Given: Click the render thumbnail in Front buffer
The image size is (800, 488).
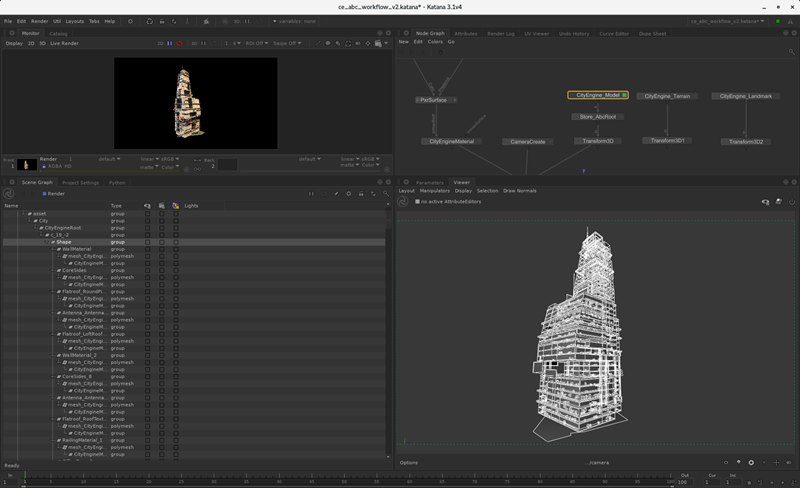Looking at the screenshot, I should [x=25, y=164].
